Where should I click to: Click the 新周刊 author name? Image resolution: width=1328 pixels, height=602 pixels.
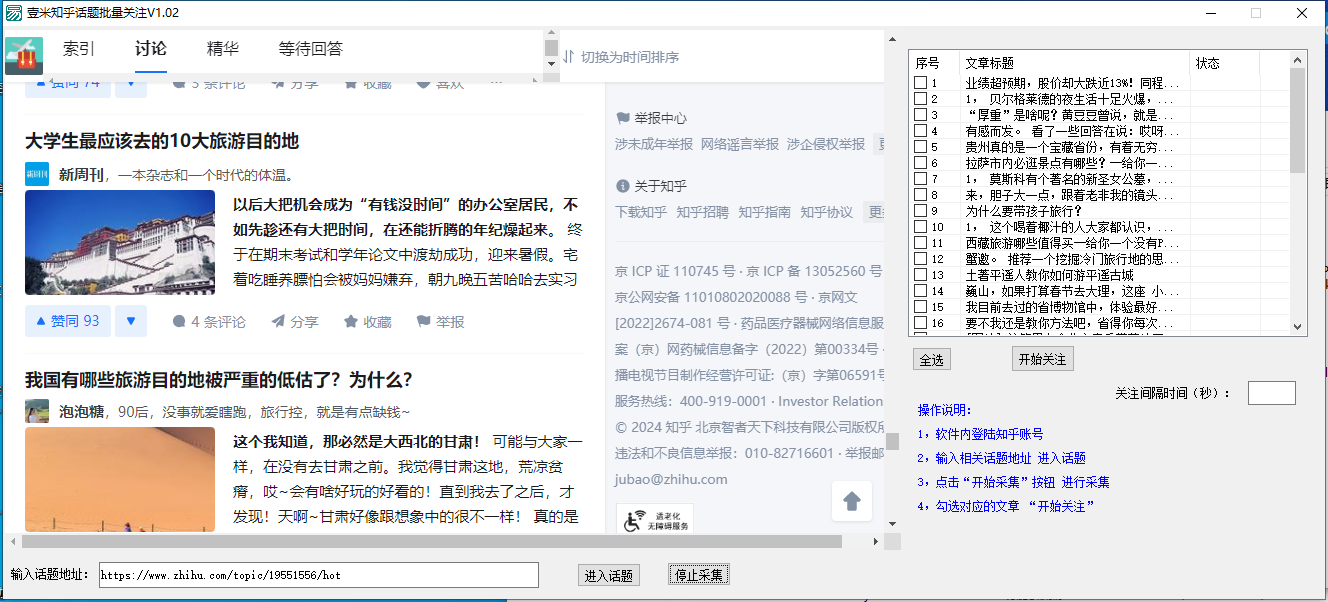pyautogui.click(x=81, y=175)
